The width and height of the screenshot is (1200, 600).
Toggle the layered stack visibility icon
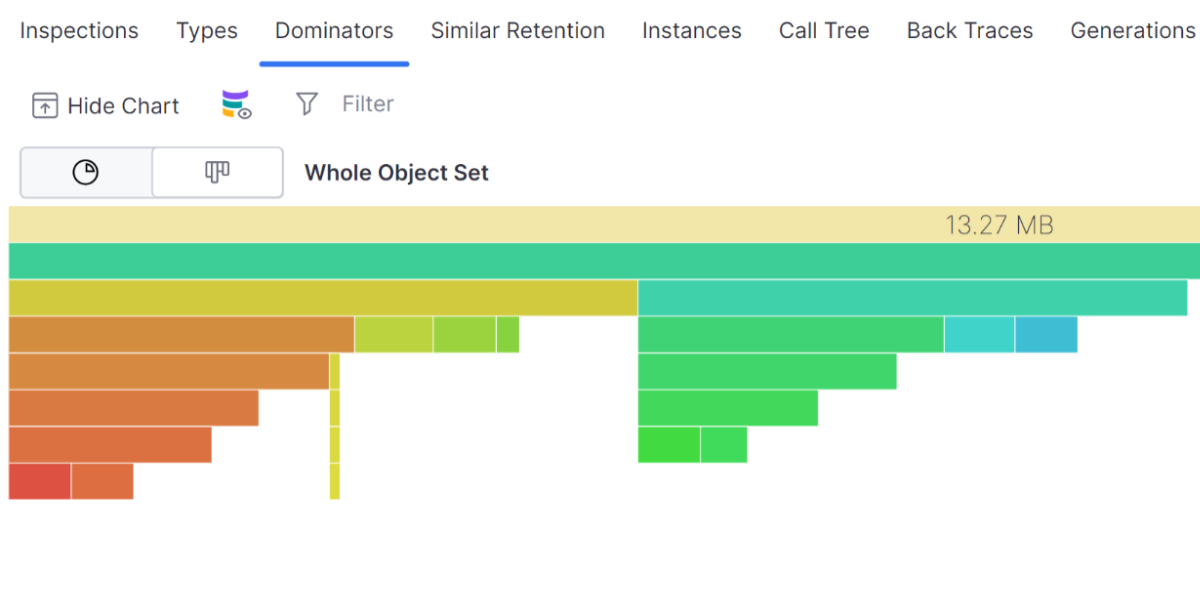[236, 105]
